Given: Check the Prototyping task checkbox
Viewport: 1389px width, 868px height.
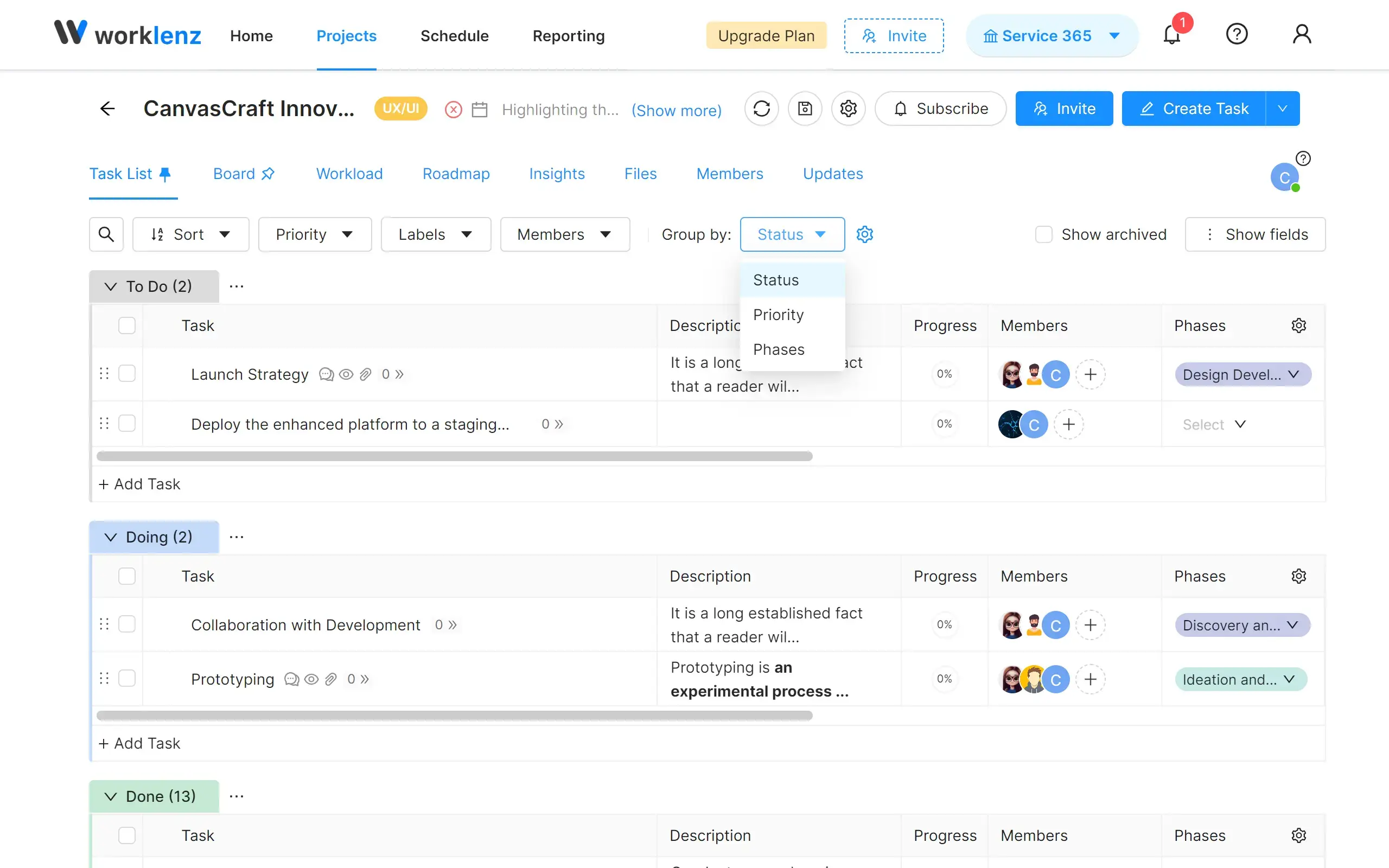Looking at the screenshot, I should pos(127,679).
